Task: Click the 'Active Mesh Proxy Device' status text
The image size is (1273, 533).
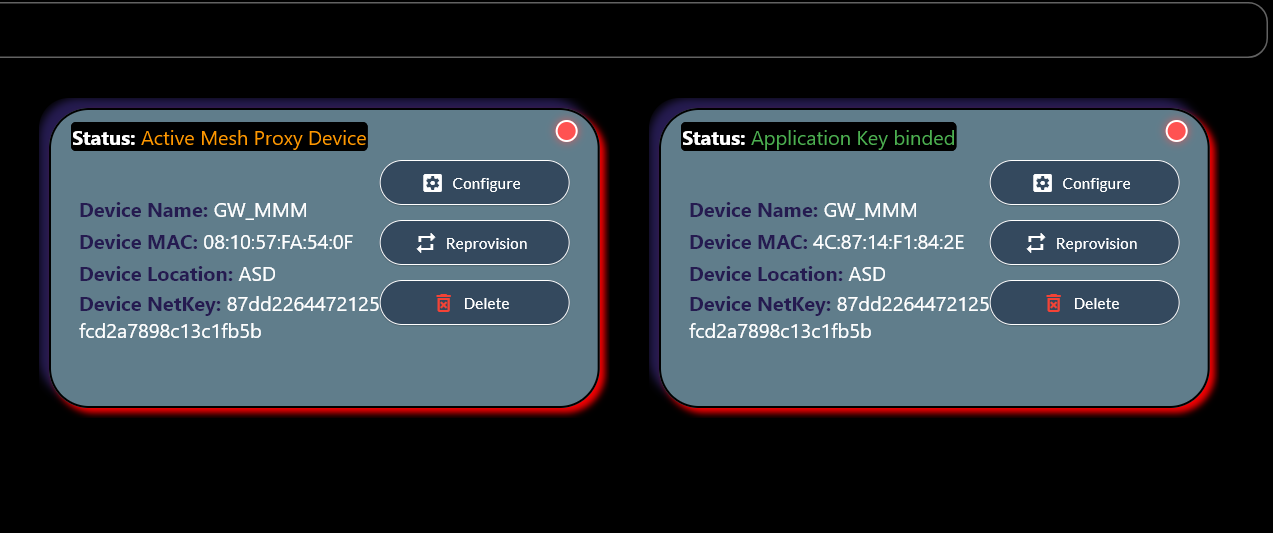Action: point(254,138)
